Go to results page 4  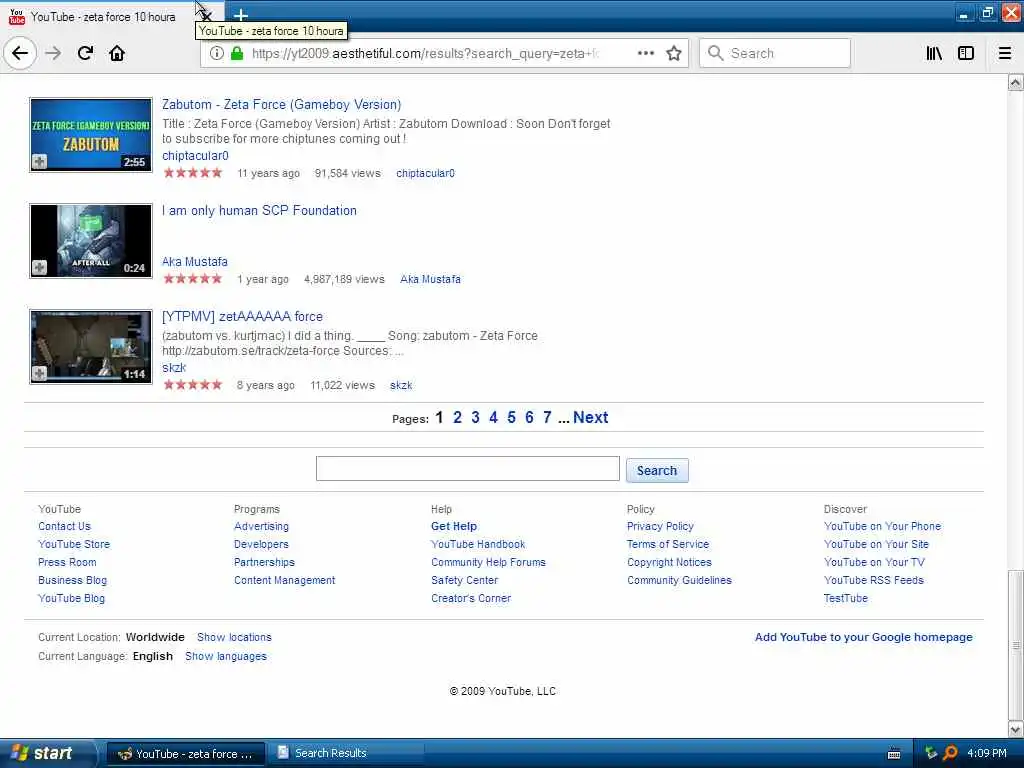click(494, 417)
